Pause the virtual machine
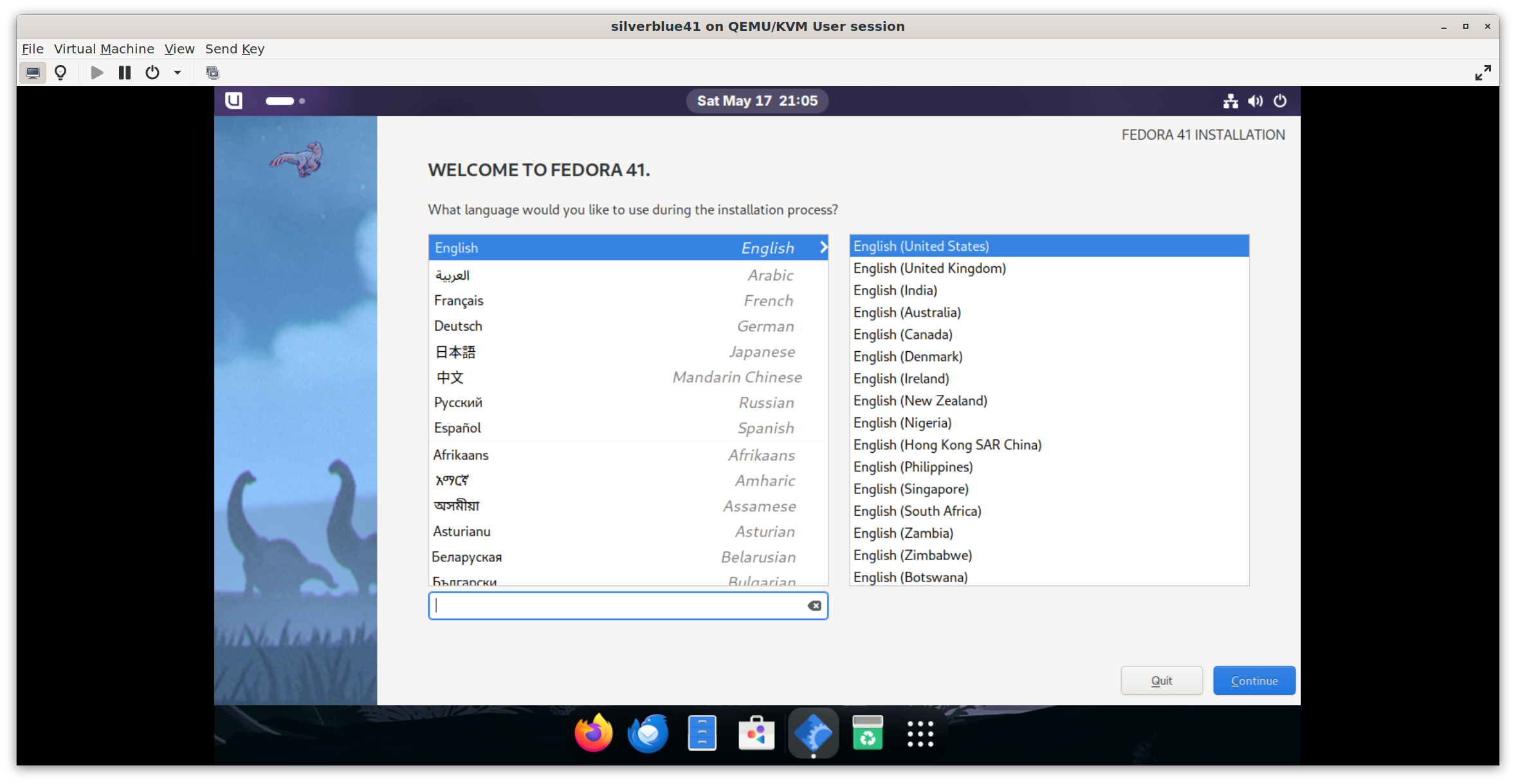1516x784 pixels. pos(125,73)
